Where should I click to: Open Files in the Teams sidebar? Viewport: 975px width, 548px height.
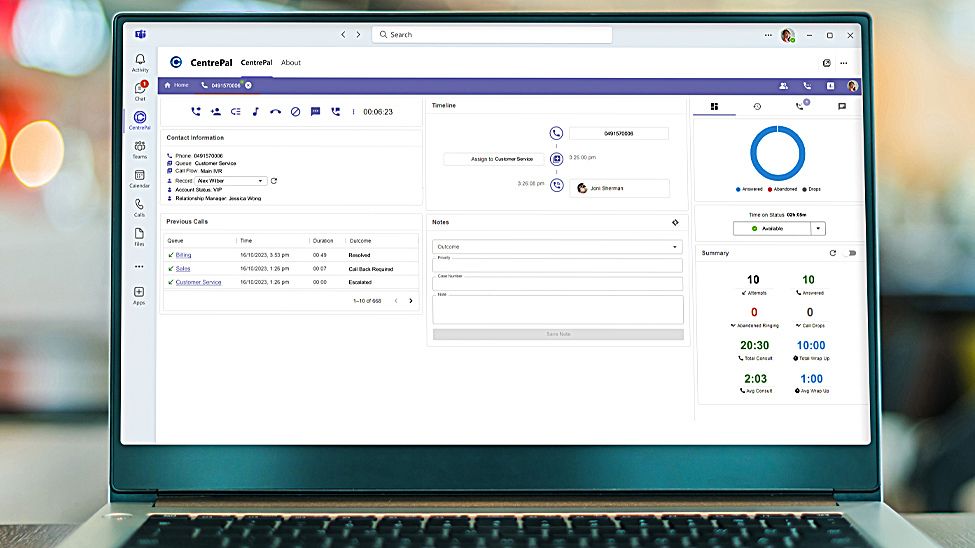point(139,236)
